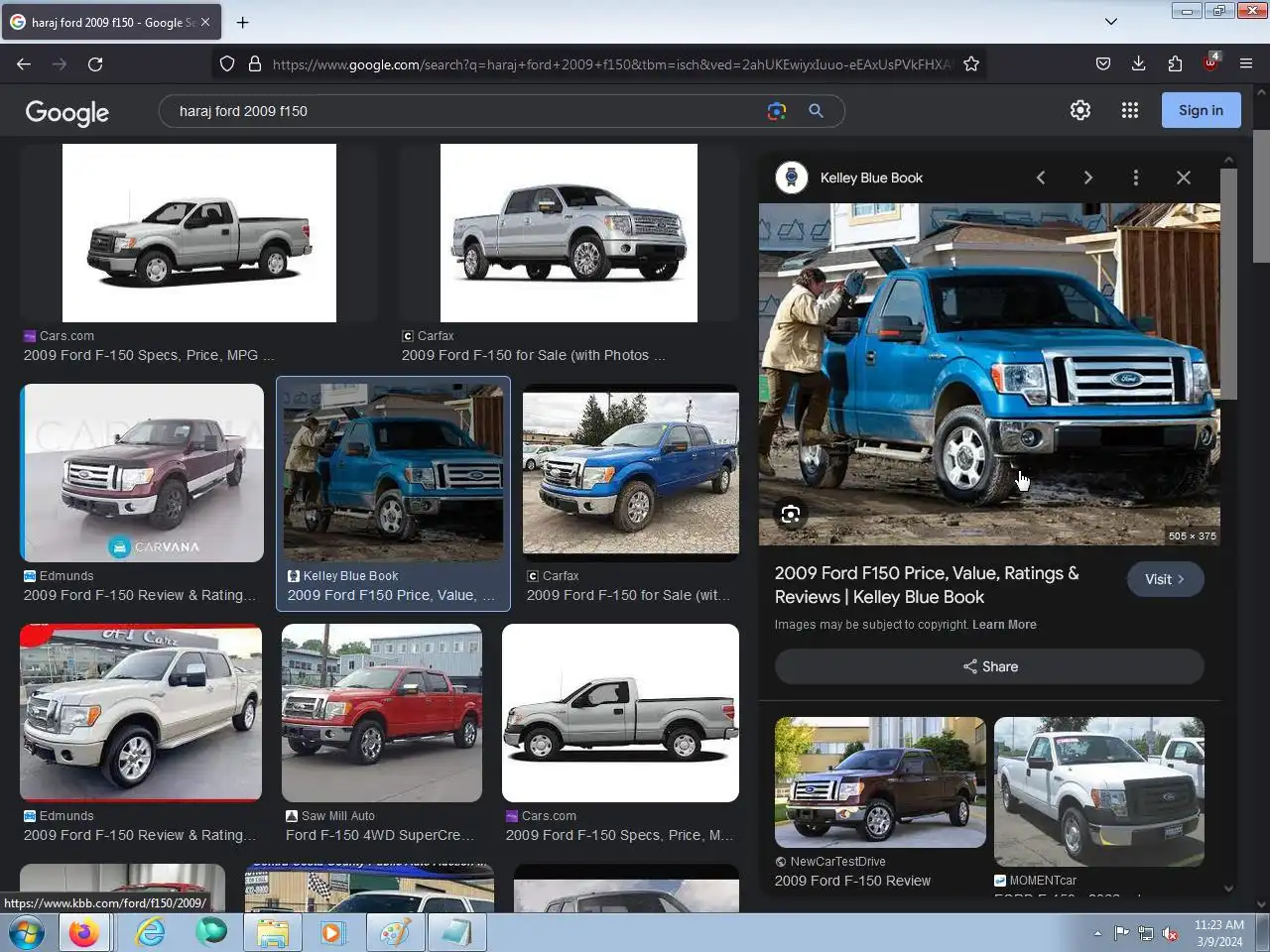Open Internet Explorer from the taskbar
Screen dimensions: 1270x952
[x=150, y=933]
